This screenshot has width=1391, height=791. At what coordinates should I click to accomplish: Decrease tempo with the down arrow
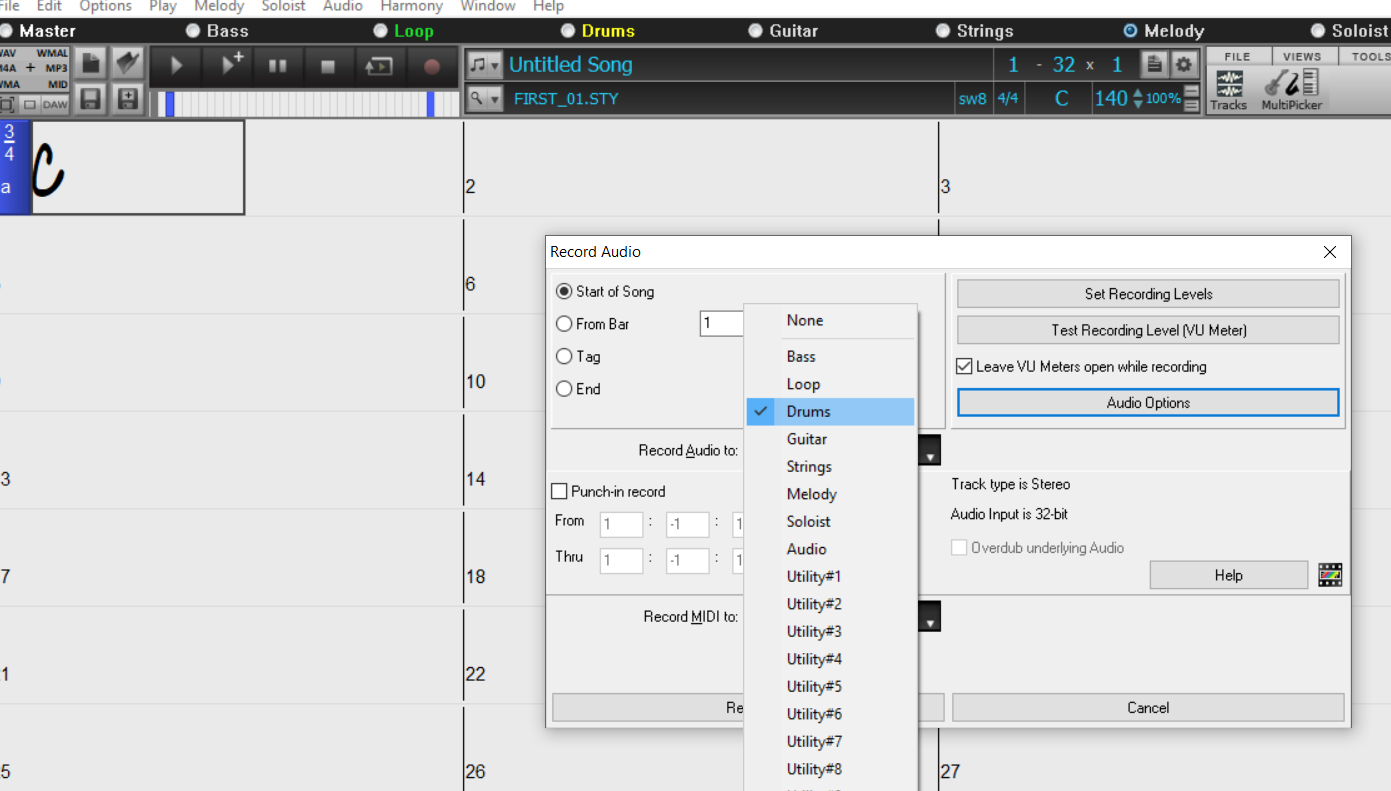point(1137,104)
